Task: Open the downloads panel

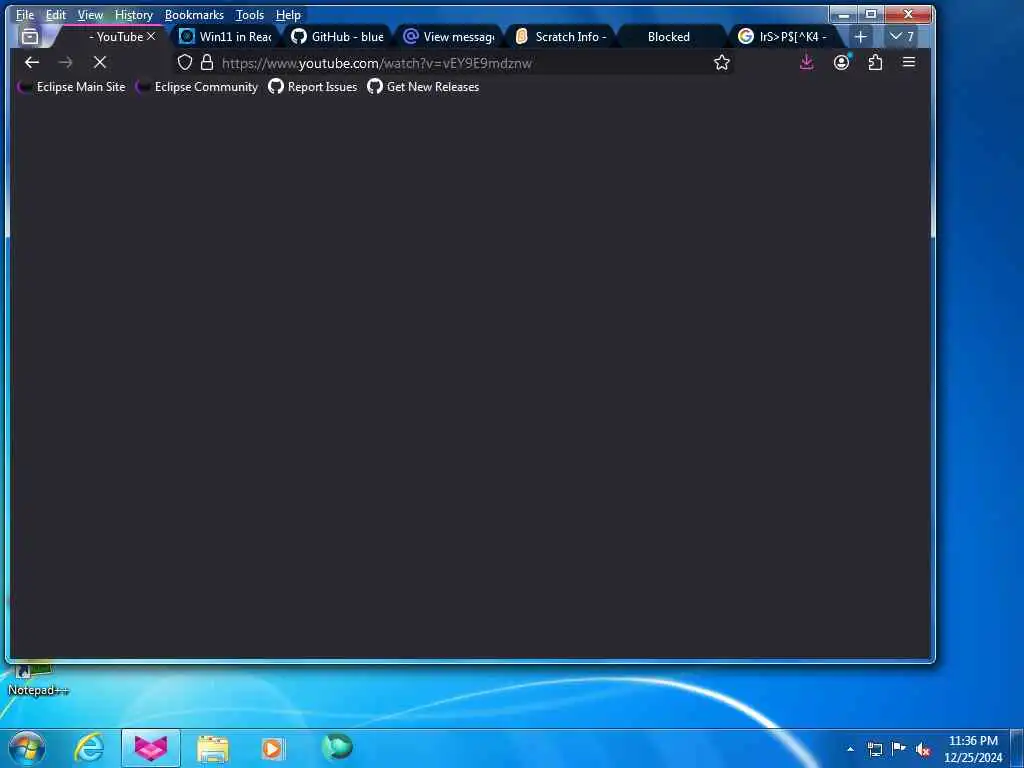Action: pos(807,63)
